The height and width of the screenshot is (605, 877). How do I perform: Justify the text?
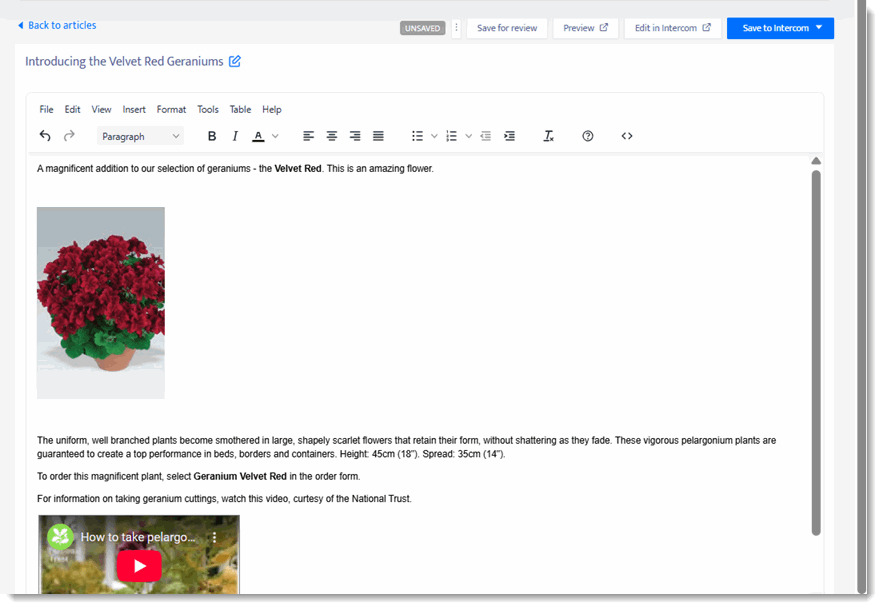(378, 136)
